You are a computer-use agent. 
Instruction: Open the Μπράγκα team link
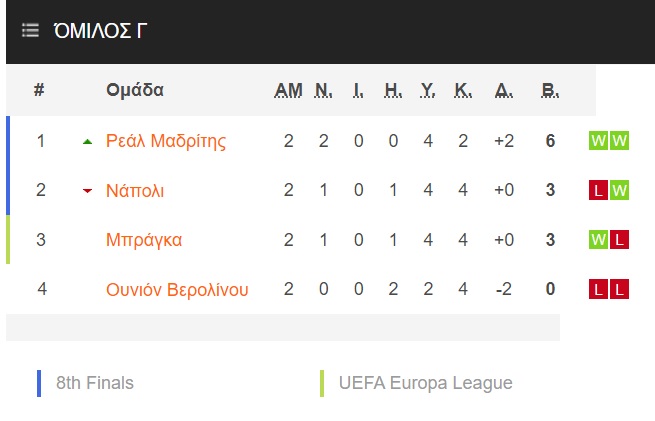[144, 240]
